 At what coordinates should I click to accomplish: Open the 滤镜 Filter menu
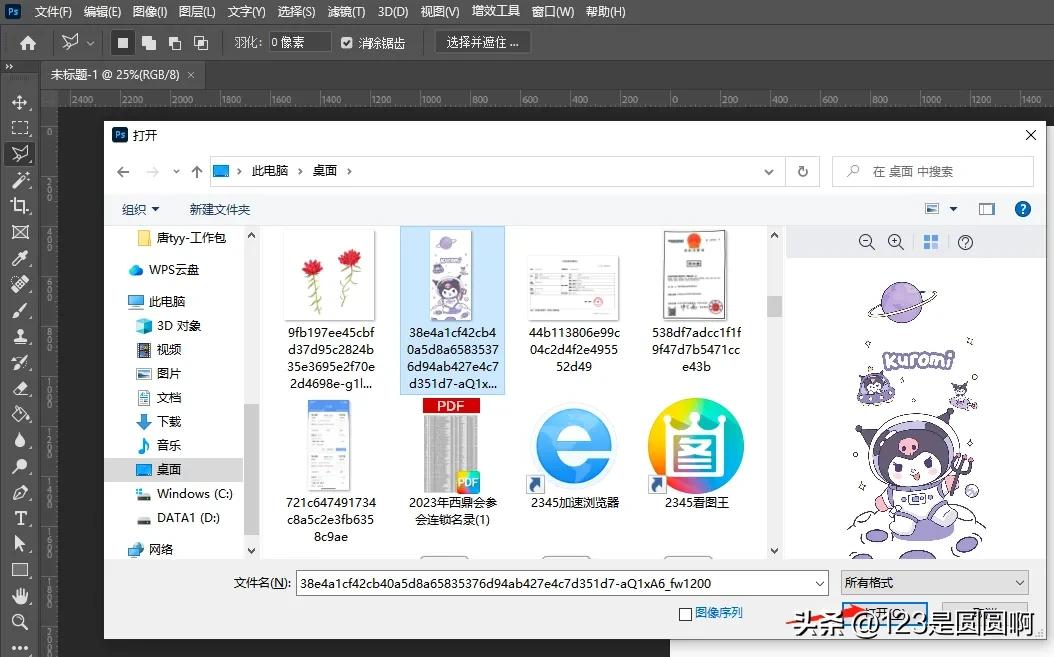(345, 11)
